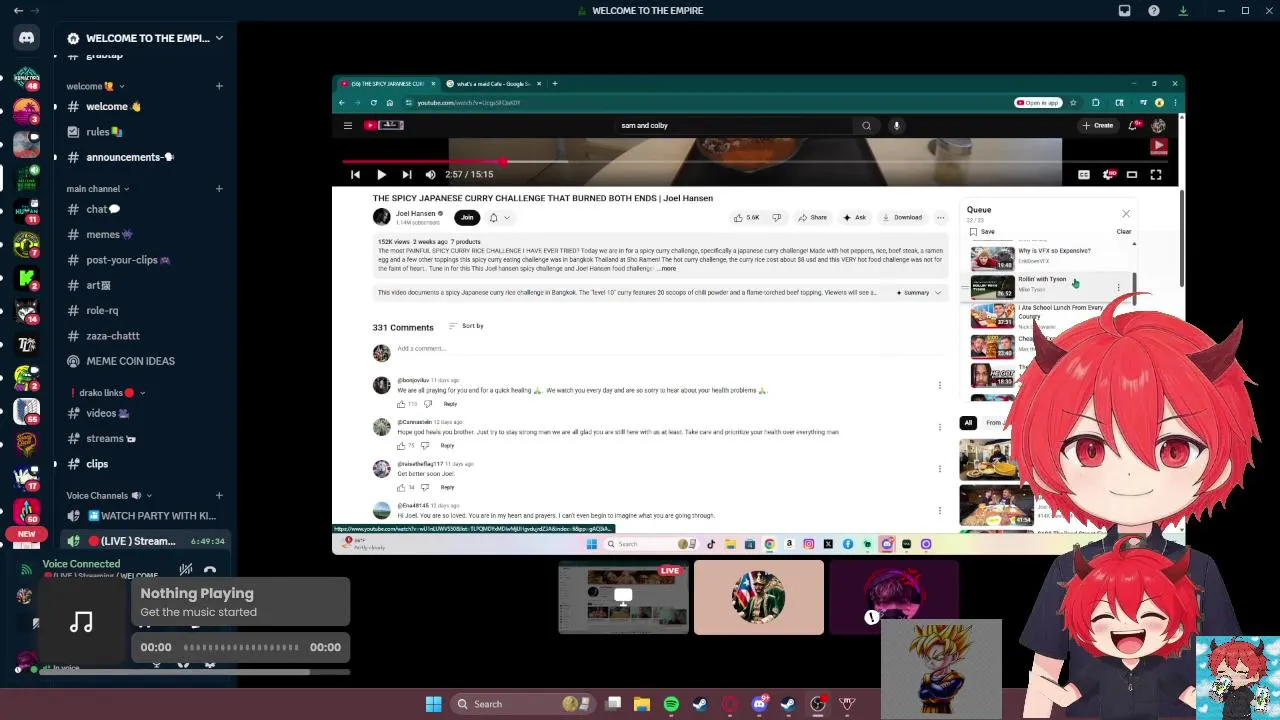Viewport: 1280px width, 720px height.
Task: Click the Discord download apps icon
Action: pyautogui.click(x=1183, y=10)
